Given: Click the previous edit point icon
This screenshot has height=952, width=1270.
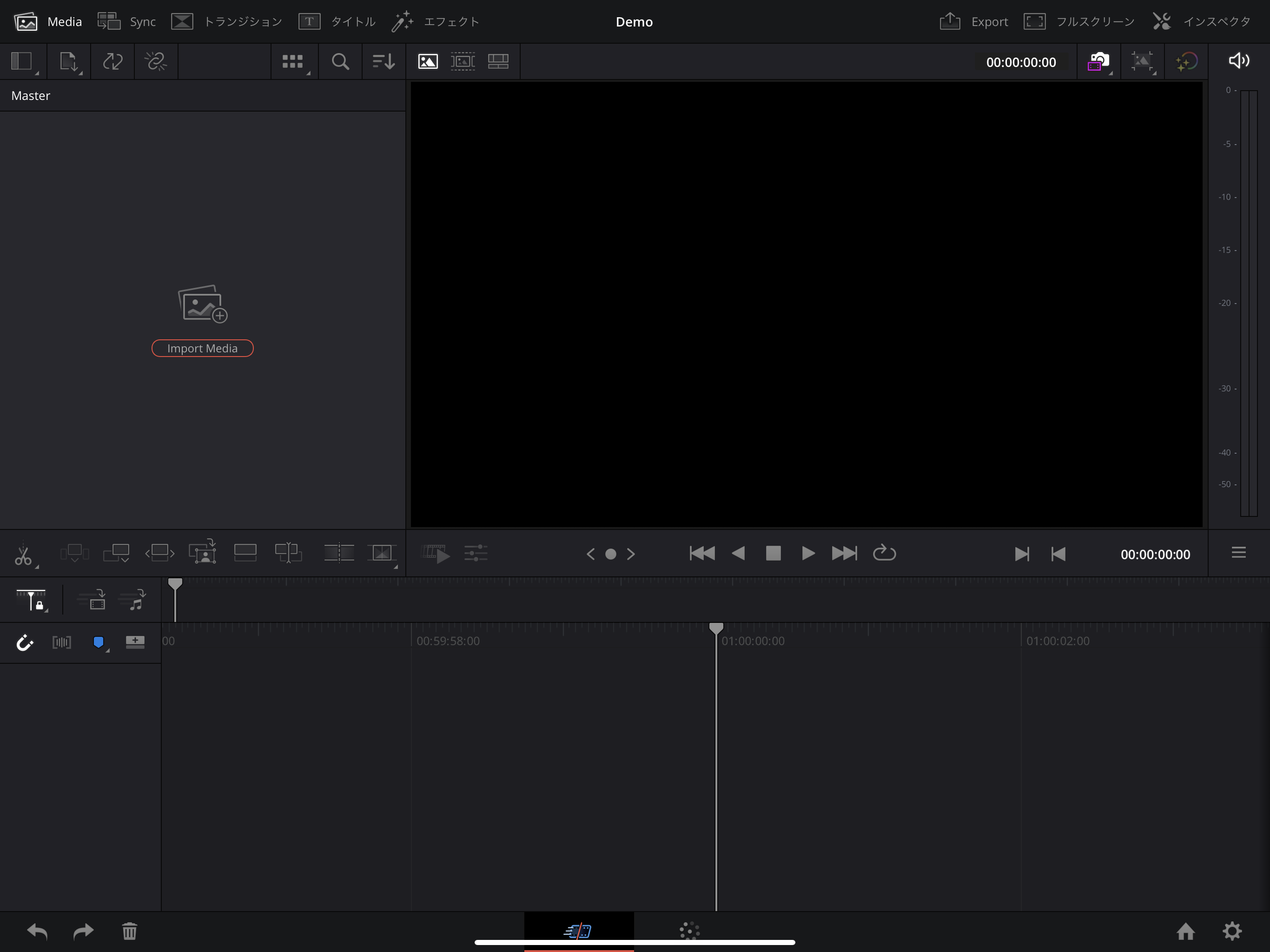Looking at the screenshot, I should click(1058, 554).
